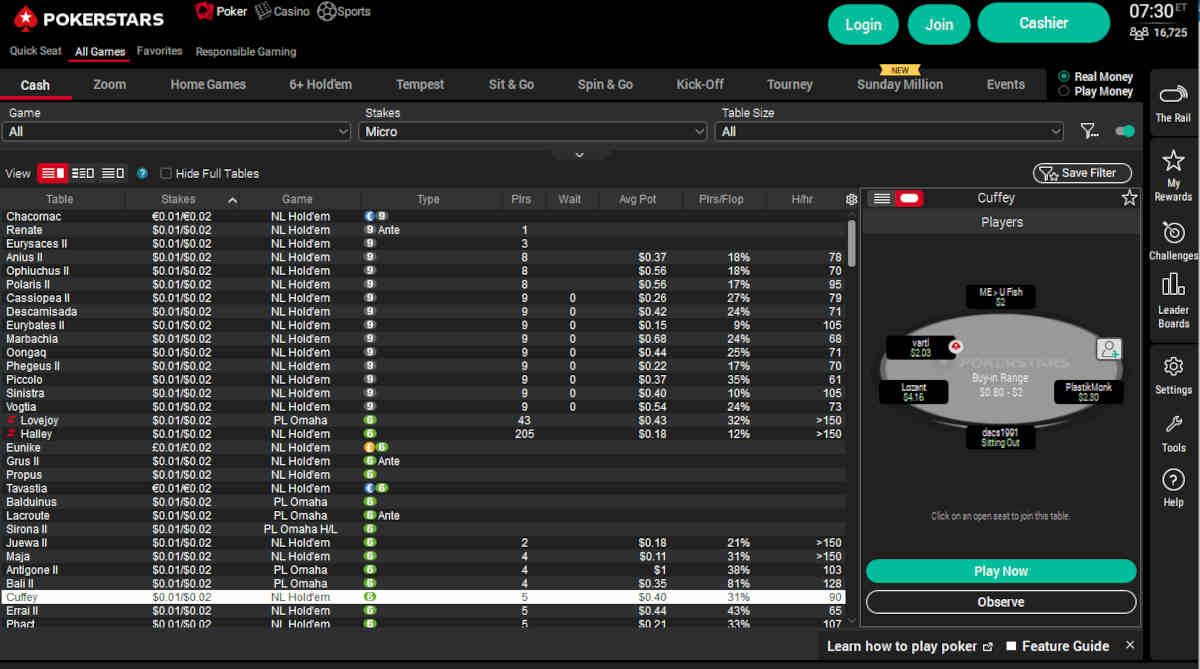Click player seat PlastikMonk
The width and height of the screenshot is (1200, 669).
click(1088, 391)
